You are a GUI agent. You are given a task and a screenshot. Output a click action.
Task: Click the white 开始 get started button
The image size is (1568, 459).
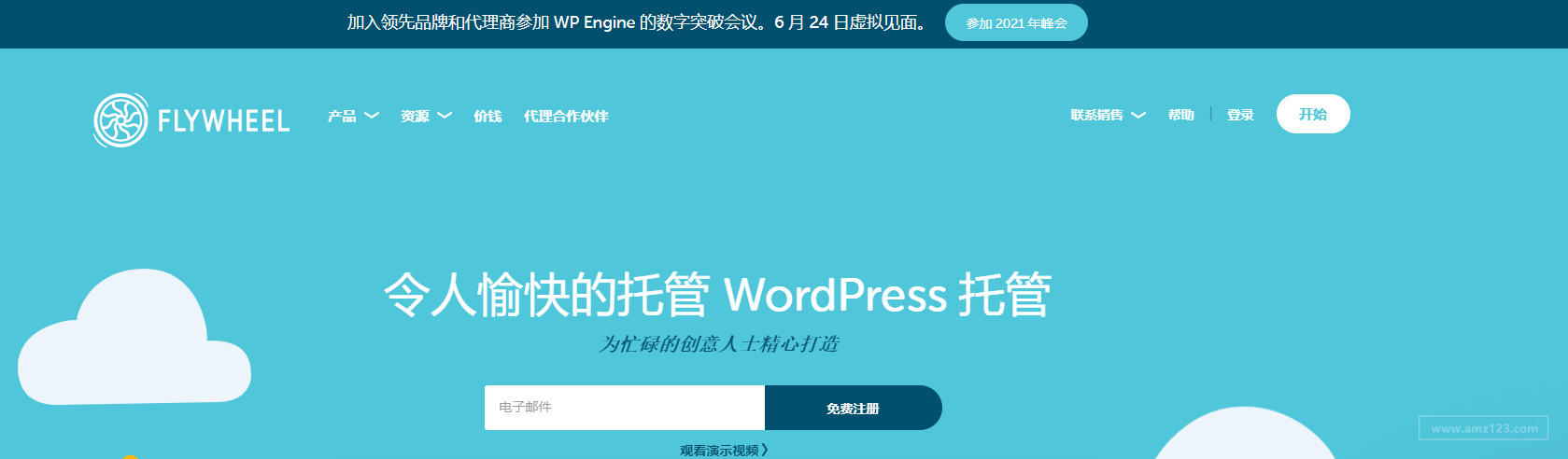pyautogui.click(x=1313, y=114)
